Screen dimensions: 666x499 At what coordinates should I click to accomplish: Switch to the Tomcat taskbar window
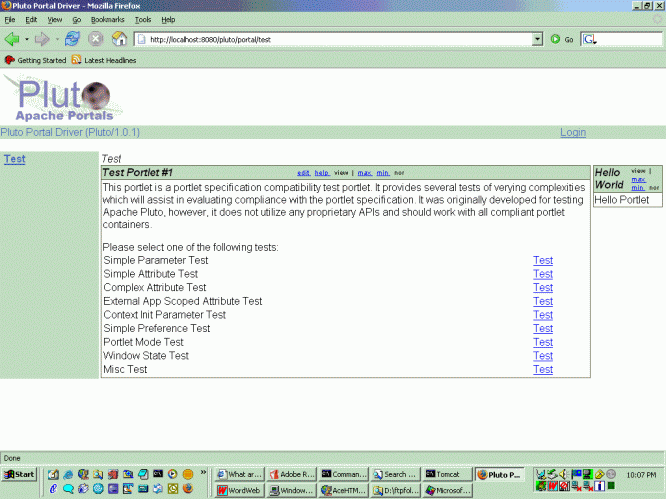click(446, 474)
